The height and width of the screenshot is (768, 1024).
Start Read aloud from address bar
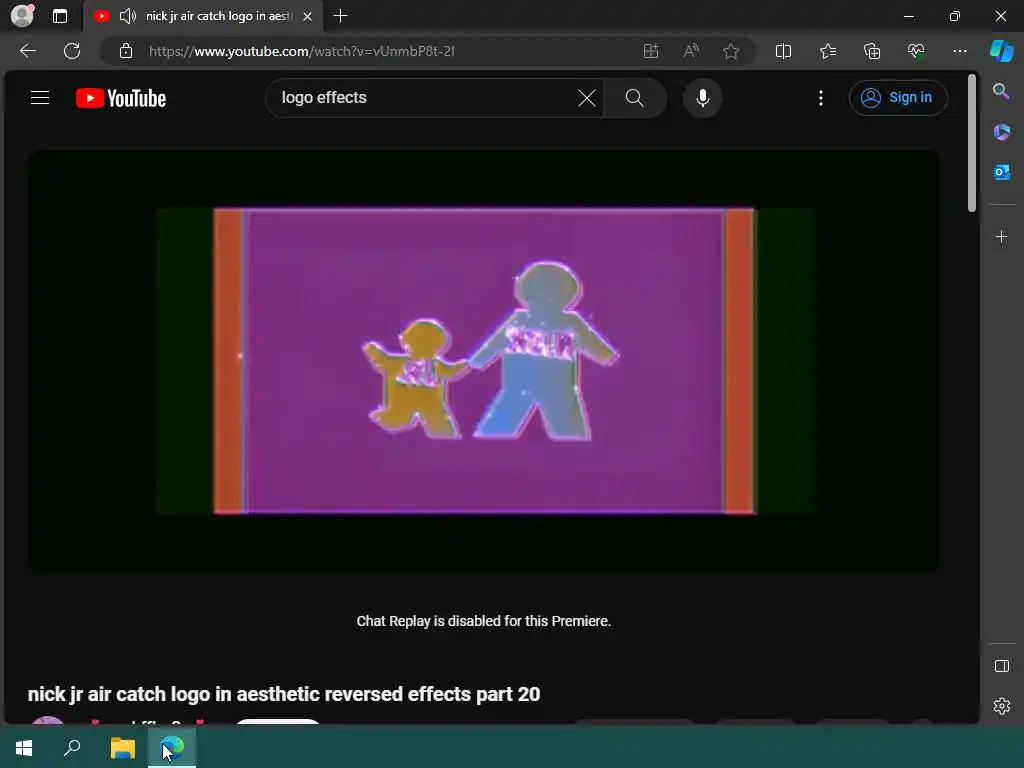coord(691,51)
